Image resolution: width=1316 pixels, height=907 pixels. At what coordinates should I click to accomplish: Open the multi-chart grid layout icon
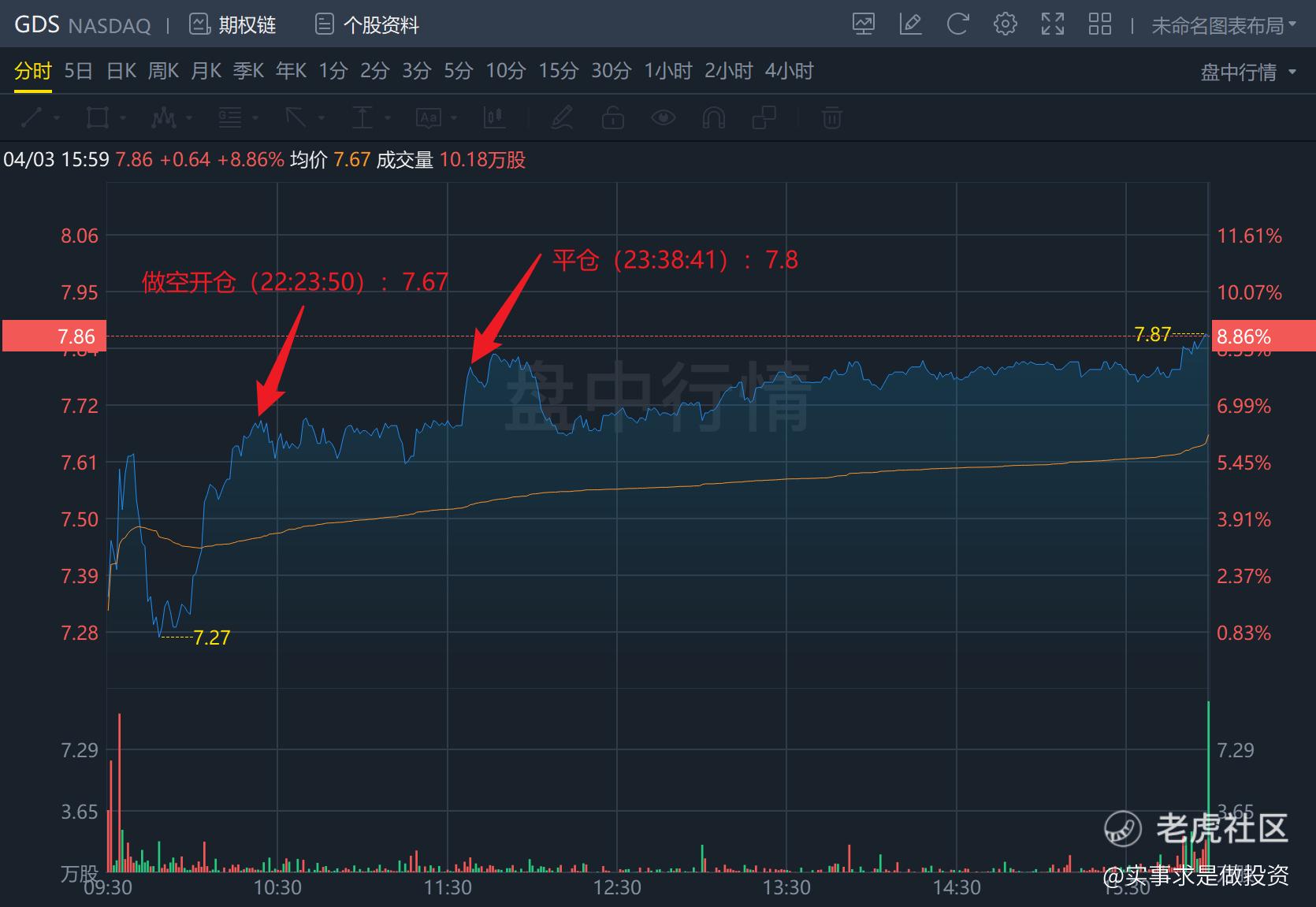[x=1099, y=24]
